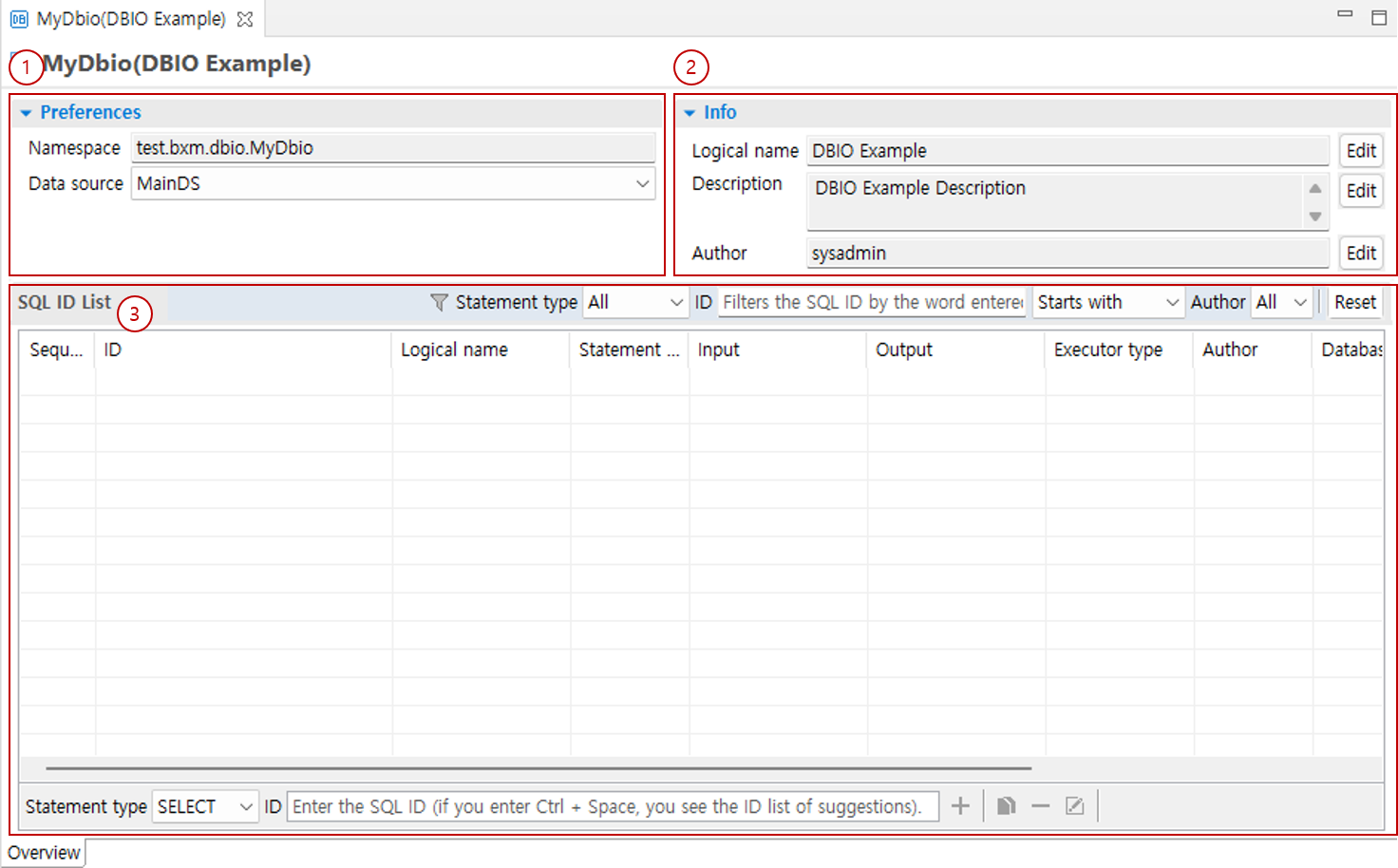Minimize the editor pane using top-right icon

(1345, 14)
